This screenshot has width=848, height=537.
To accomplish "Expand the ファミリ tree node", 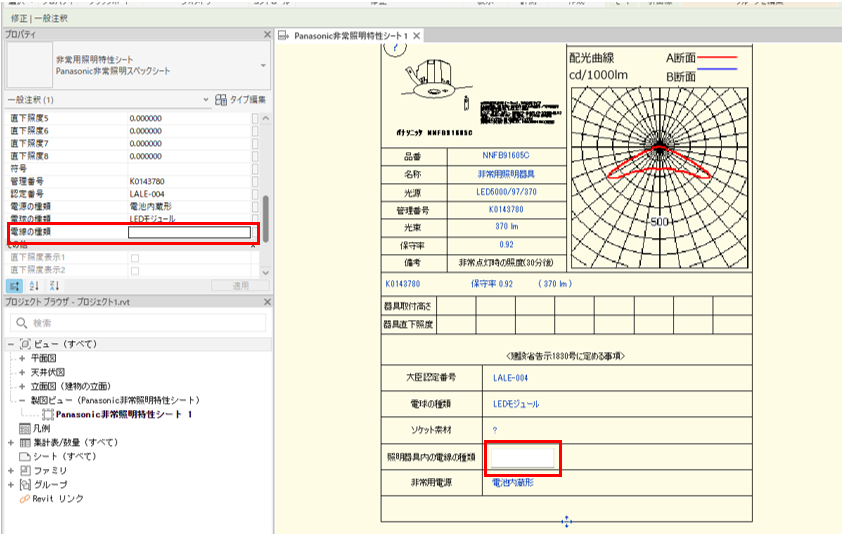I will tap(11, 470).
